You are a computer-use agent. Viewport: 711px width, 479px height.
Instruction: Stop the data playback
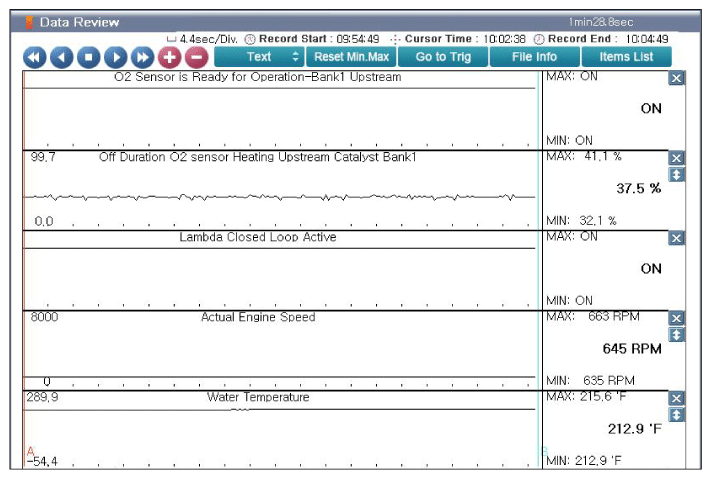tap(89, 57)
